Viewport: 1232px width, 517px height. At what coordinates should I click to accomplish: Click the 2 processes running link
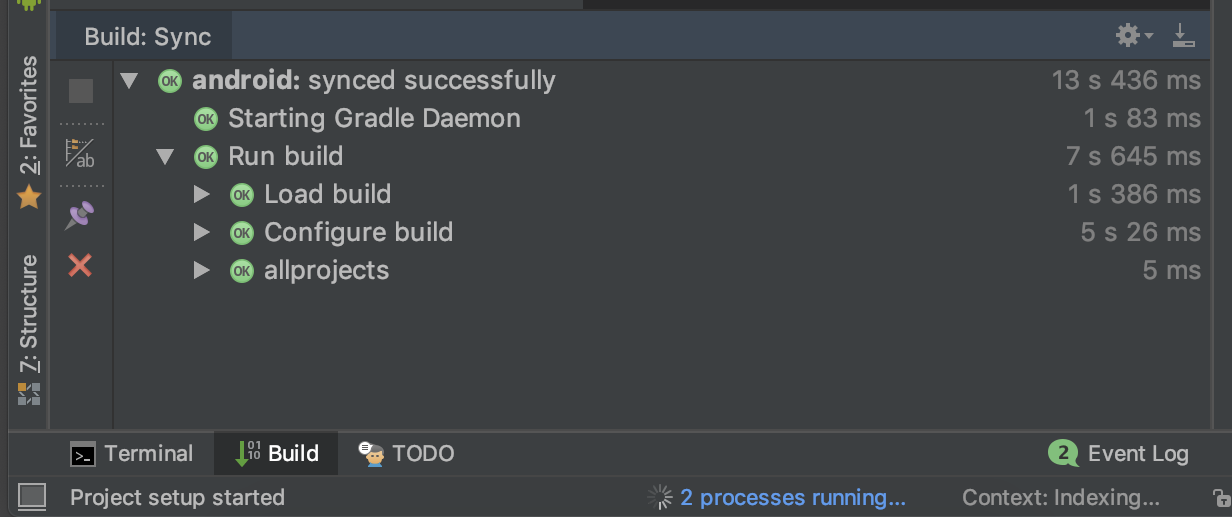click(x=793, y=497)
